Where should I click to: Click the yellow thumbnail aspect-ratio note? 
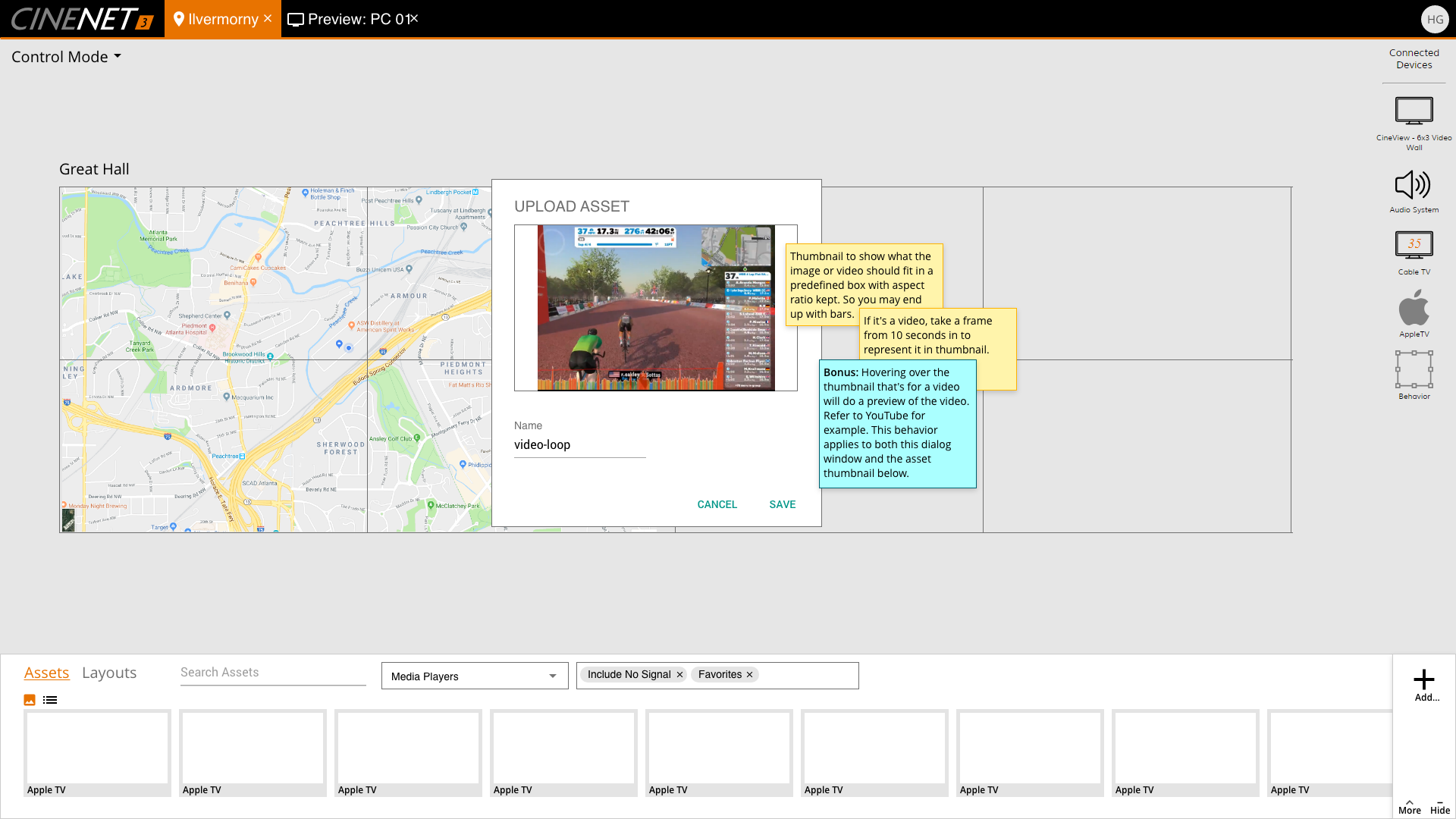click(864, 284)
